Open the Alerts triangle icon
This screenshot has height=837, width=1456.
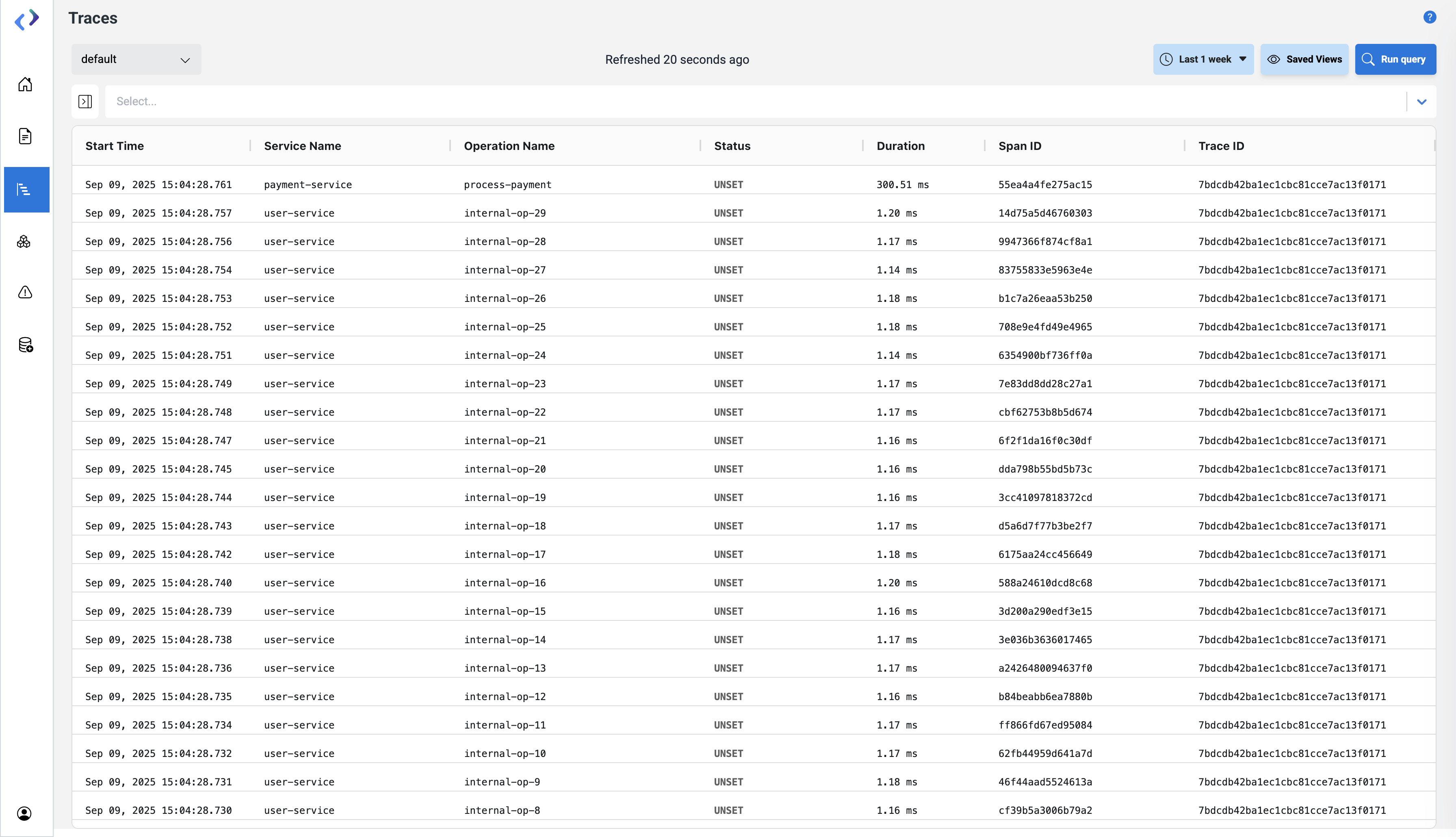coord(25,293)
